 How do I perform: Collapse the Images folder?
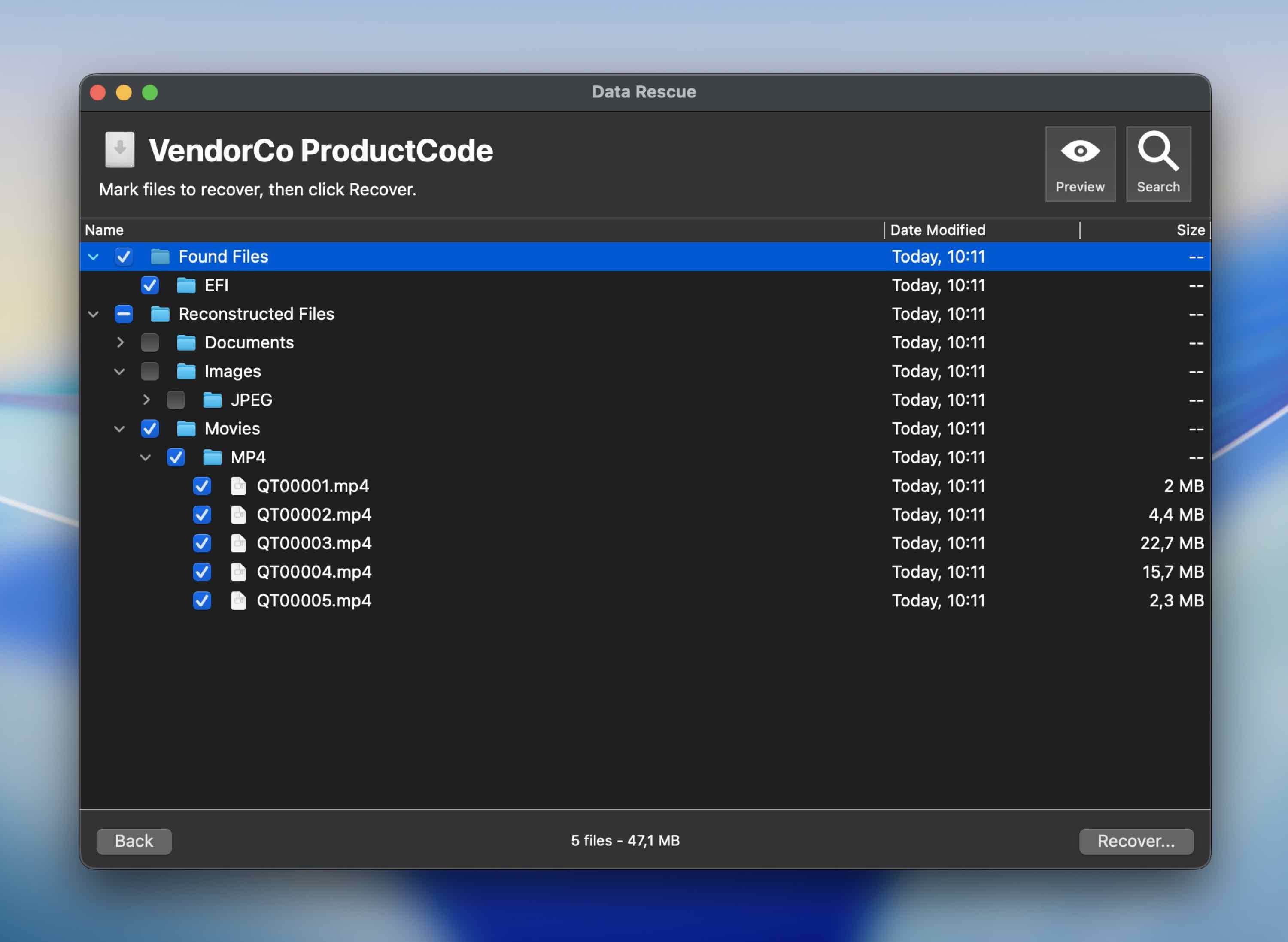coord(119,372)
